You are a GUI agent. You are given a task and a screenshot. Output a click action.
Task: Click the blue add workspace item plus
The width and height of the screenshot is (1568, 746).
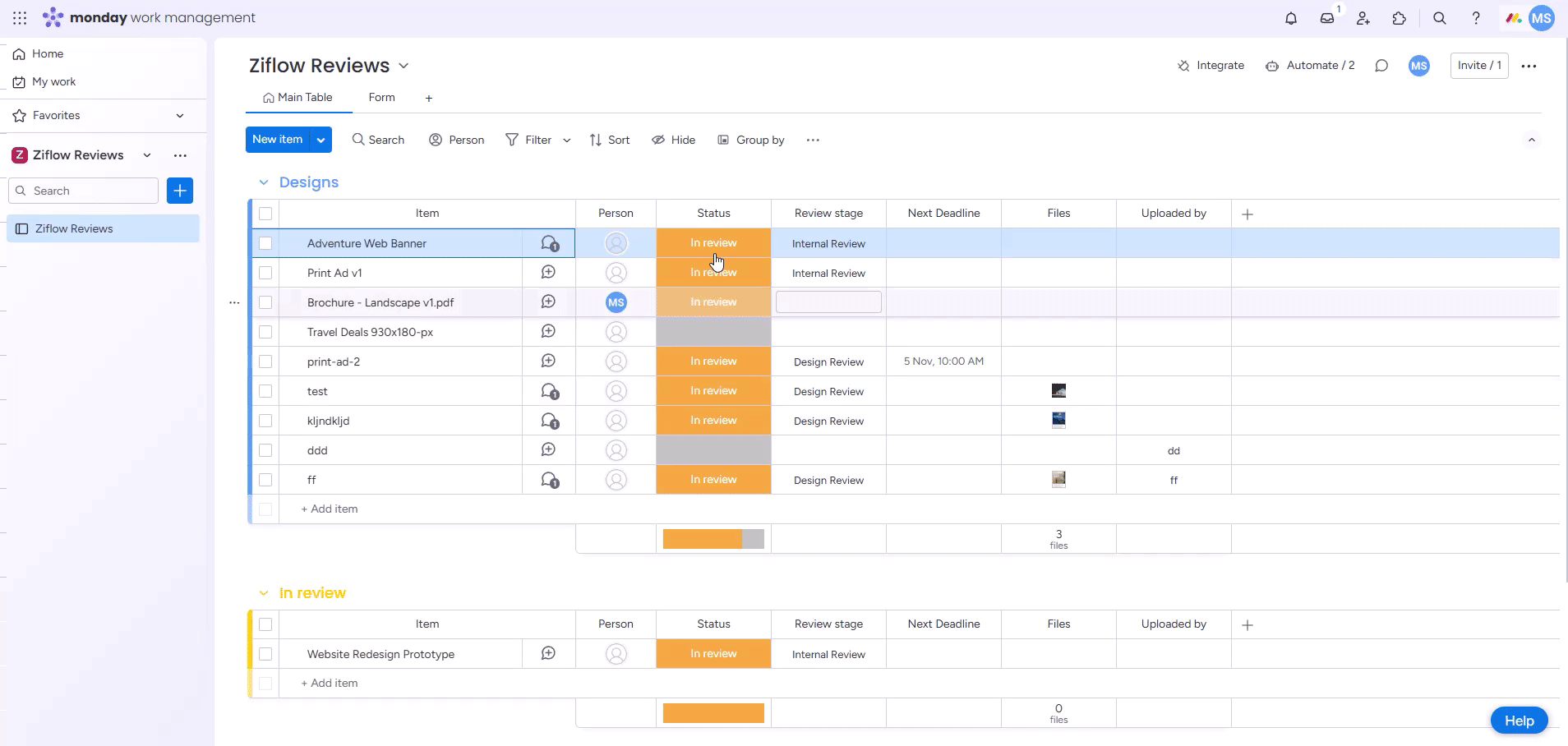(180, 191)
